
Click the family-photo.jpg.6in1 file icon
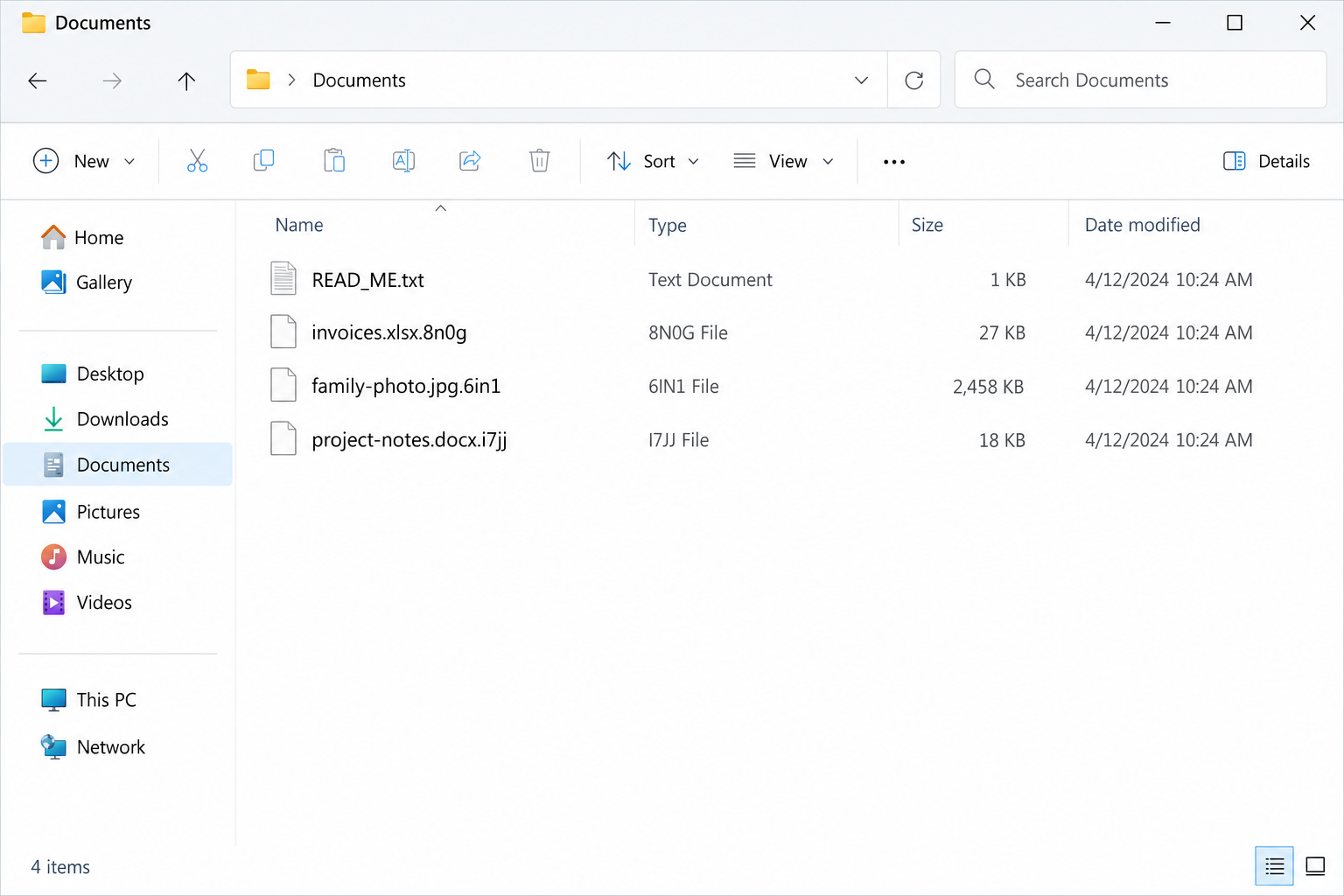coord(283,385)
